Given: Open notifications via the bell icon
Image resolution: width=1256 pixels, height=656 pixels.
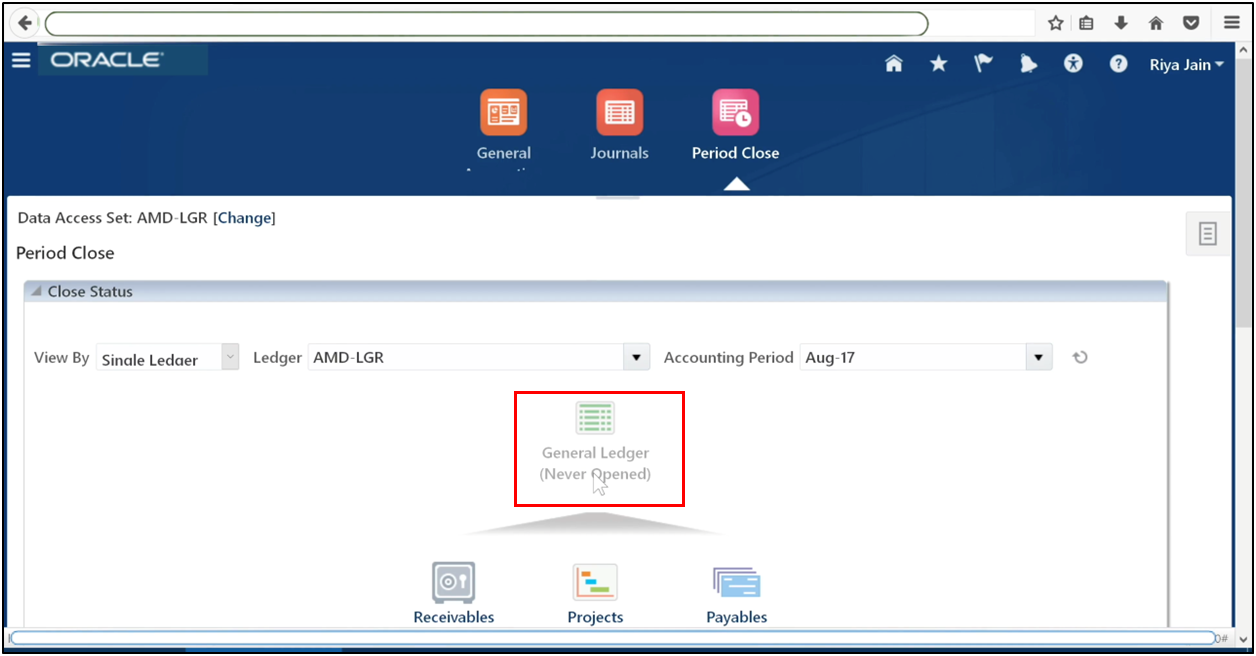Looking at the screenshot, I should click(1028, 63).
